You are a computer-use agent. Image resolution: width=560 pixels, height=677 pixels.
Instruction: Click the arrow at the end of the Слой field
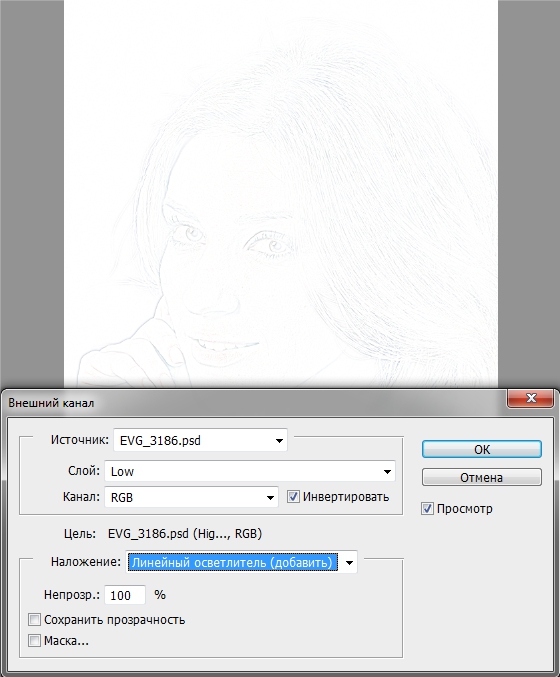point(387,472)
